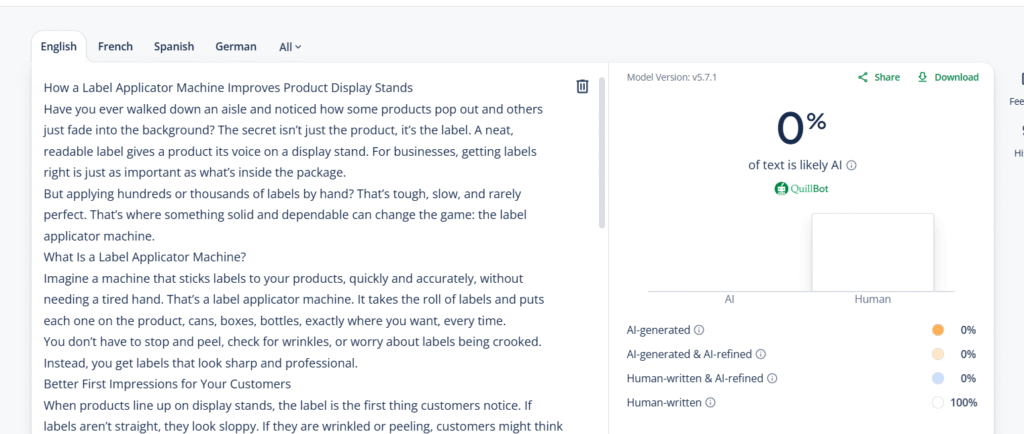The width and height of the screenshot is (1024, 434).
Task: Share the AI detection report
Action: (x=879, y=77)
